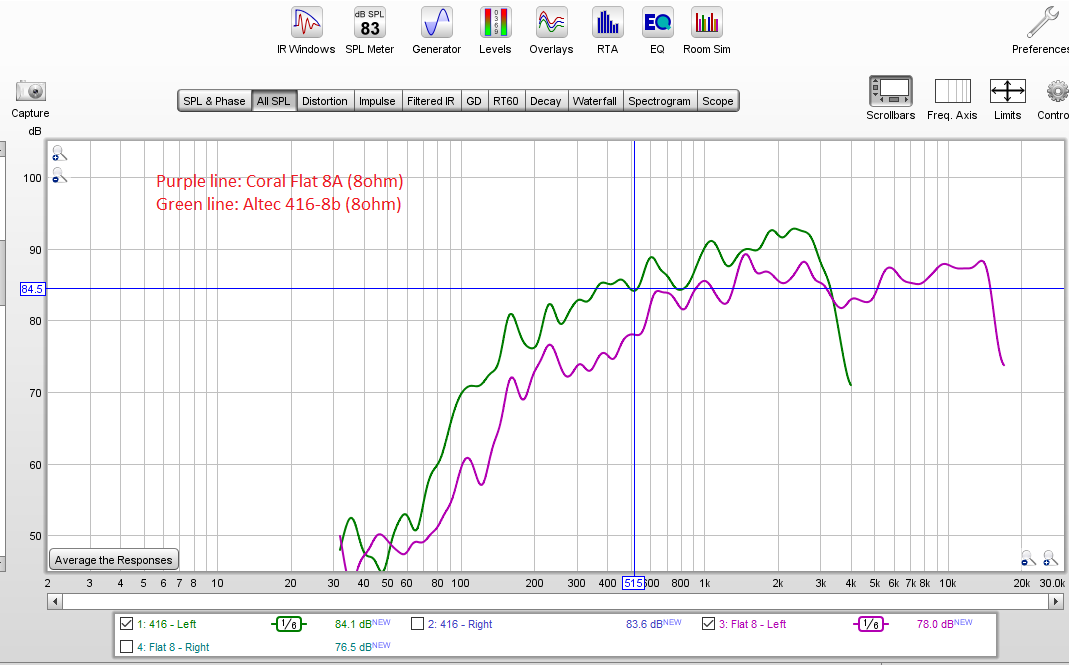The height and width of the screenshot is (665, 1069).
Task: Click 83.6 dB value for 416 - Right
Action: pyautogui.click(x=644, y=624)
